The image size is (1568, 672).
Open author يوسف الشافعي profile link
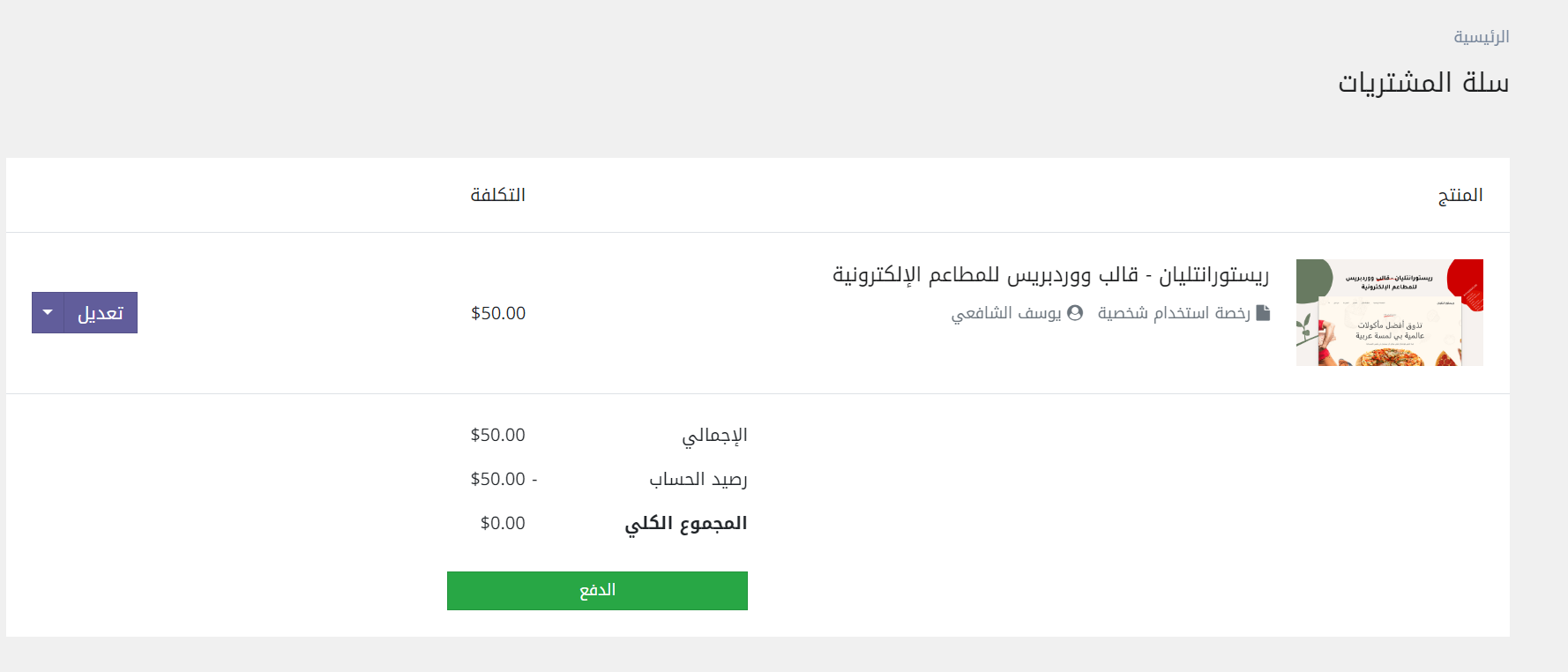(x=1005, y=313)
